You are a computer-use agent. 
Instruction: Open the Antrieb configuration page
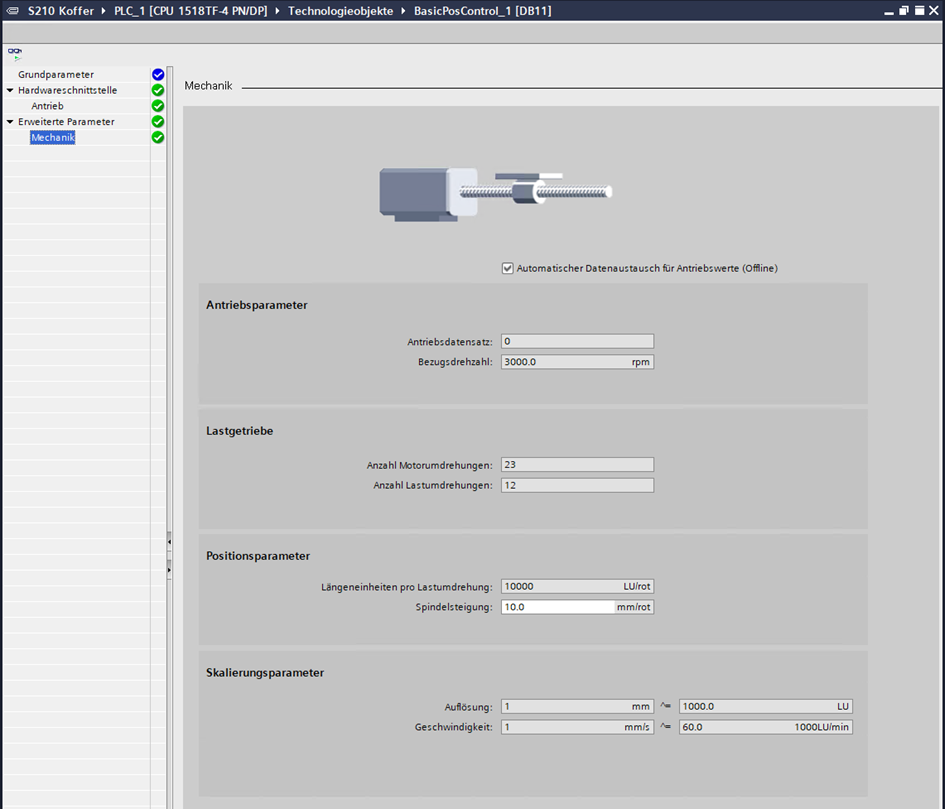pos(47,106)
